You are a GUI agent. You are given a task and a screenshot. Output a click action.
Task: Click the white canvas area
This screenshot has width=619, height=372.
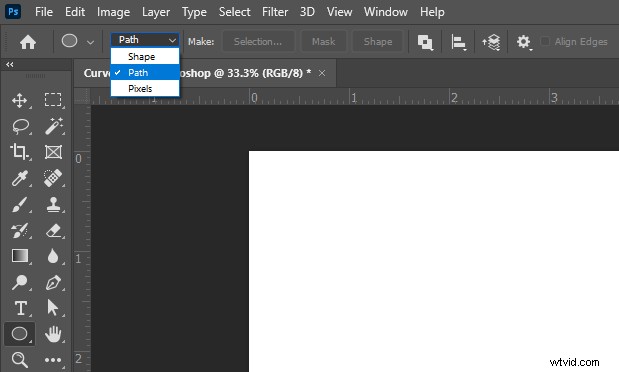coord(433,261)
